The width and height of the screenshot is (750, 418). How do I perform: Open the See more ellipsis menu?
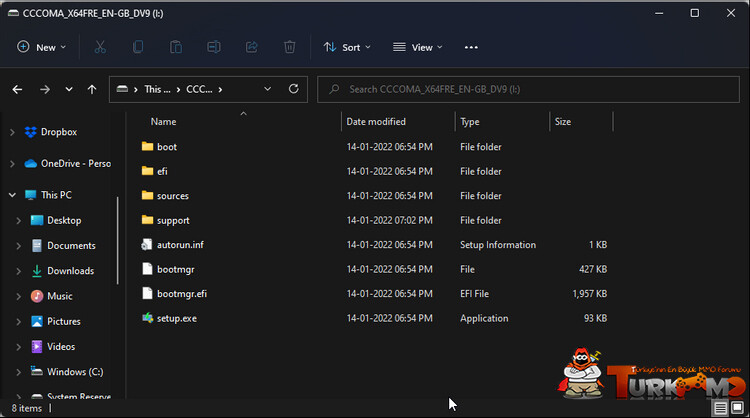[471, 47]
